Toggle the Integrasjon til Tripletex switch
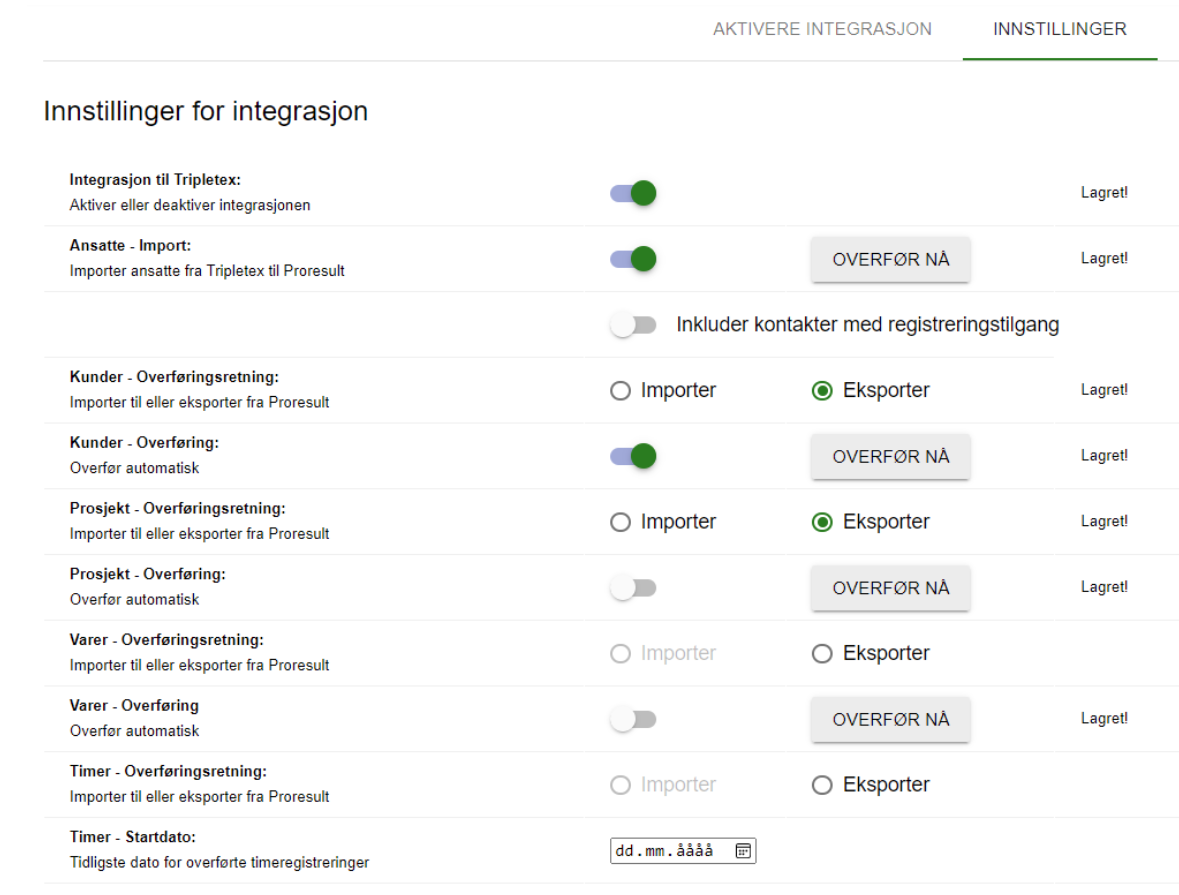Screen dimensions: 1179x895 [x=633, y=193]
